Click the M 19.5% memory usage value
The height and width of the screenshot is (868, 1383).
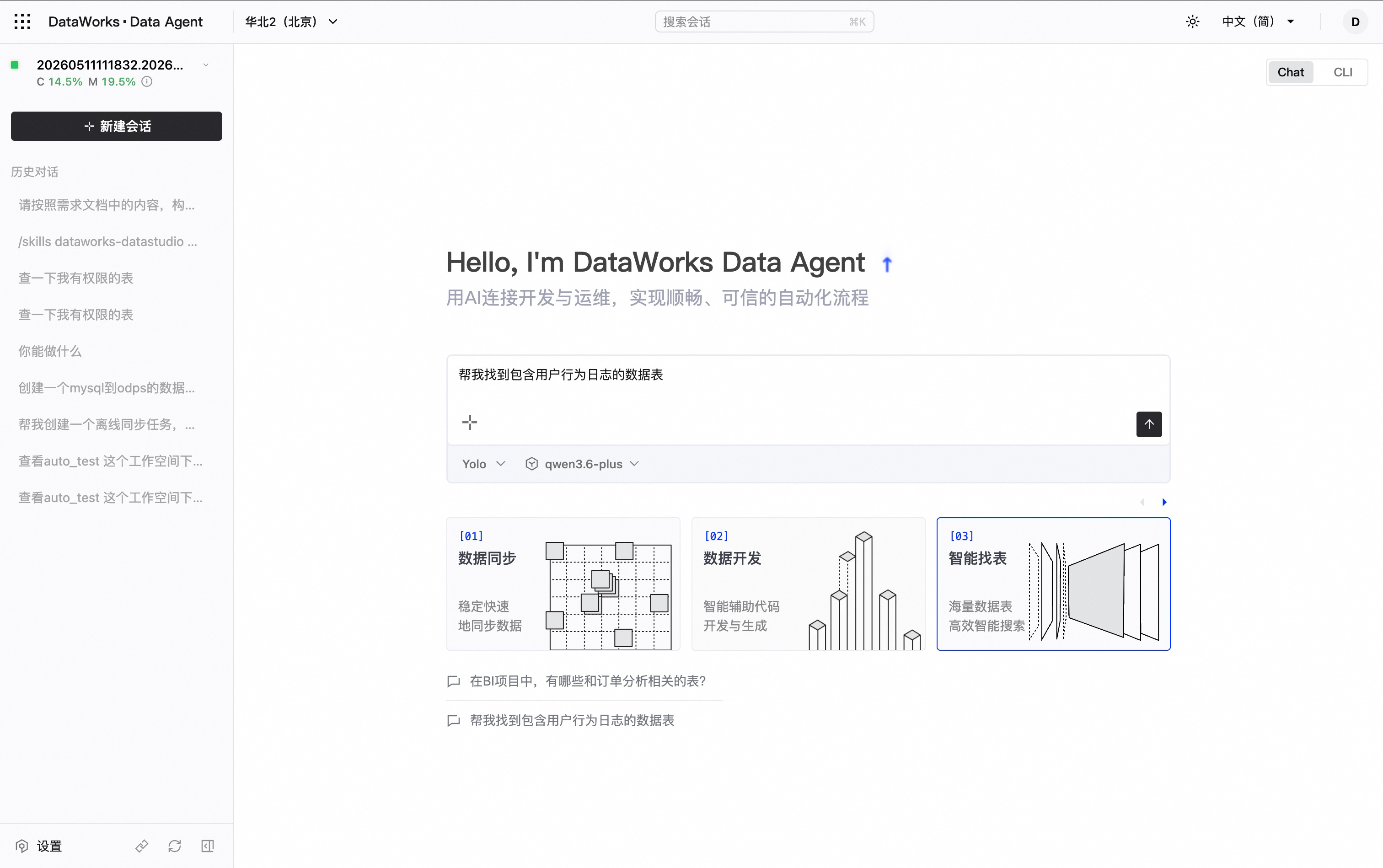point(112,81)
